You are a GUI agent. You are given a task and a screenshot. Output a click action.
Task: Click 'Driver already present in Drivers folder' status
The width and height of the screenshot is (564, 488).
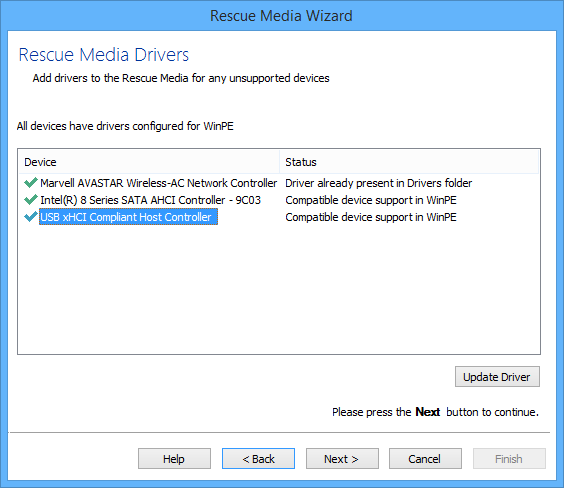pyautogui.click(x=378, y=183)
